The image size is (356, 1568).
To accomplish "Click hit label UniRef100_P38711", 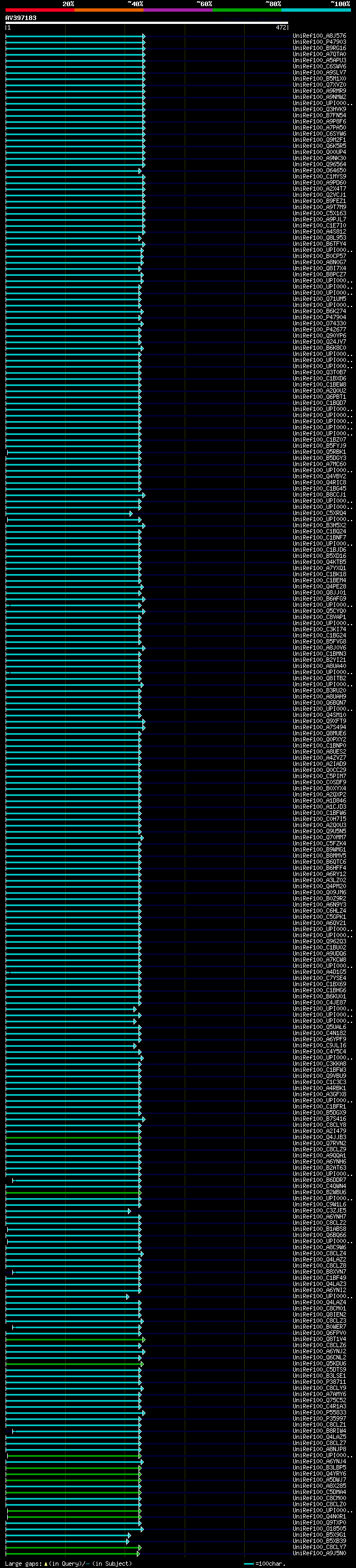I will pyautogui.click(x=319, y=1382).
